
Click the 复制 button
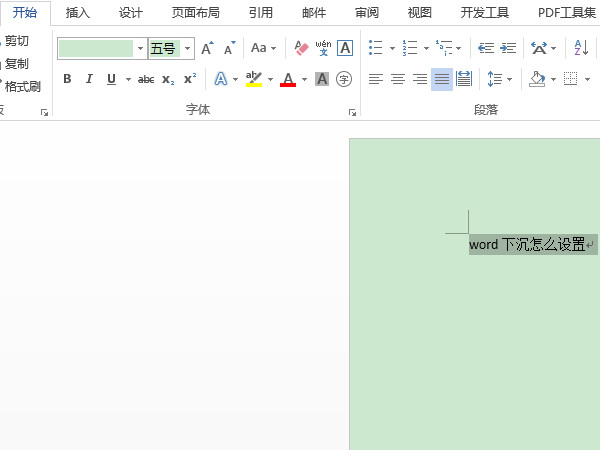(x=17, y=64)
